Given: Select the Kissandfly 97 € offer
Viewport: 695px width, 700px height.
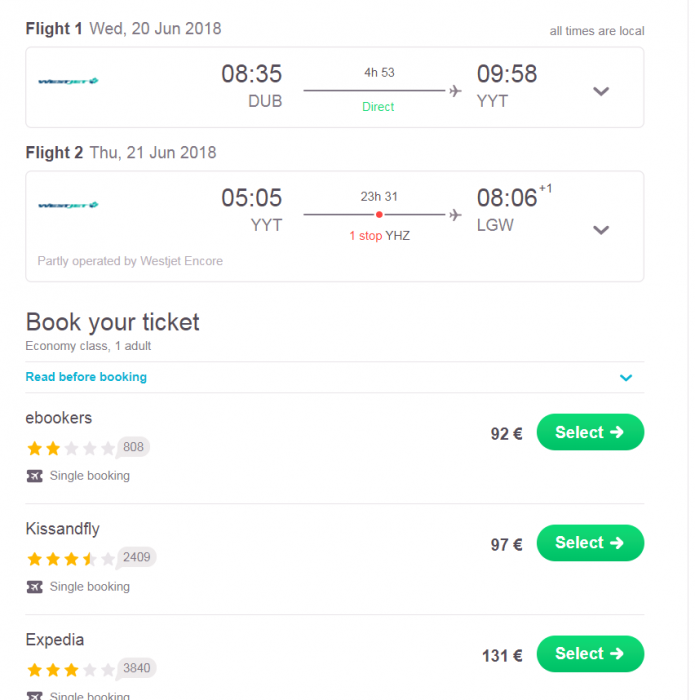Looking at the screenshot, I should pyautogui.click(x=590, y=543).
